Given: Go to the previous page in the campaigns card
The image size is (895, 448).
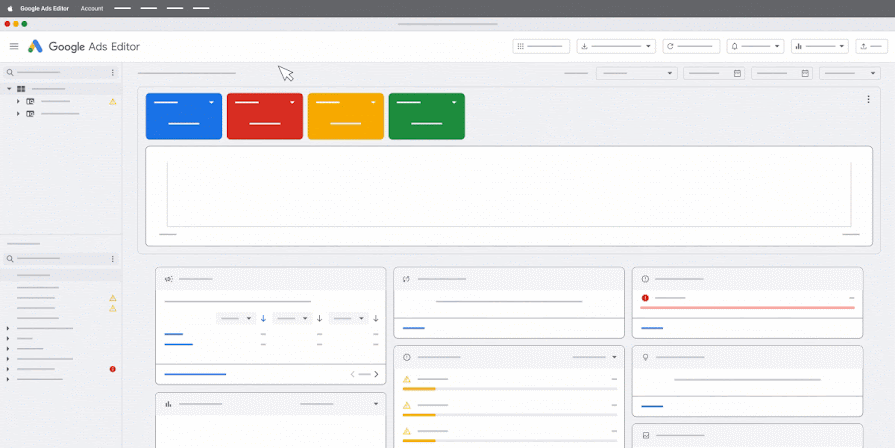Looking at the screenshot, I should pyautogui.click(x=352, y=374).
